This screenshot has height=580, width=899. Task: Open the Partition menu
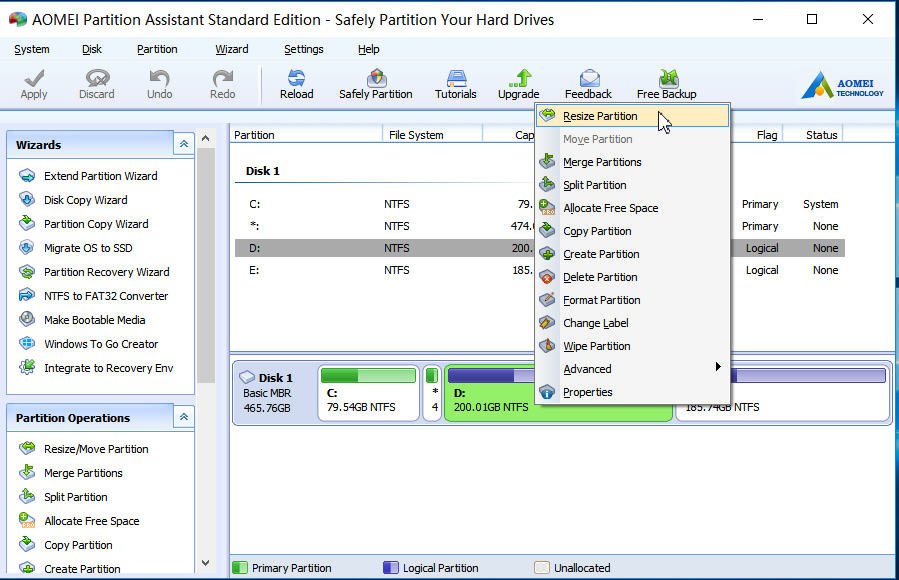(157, 49)
